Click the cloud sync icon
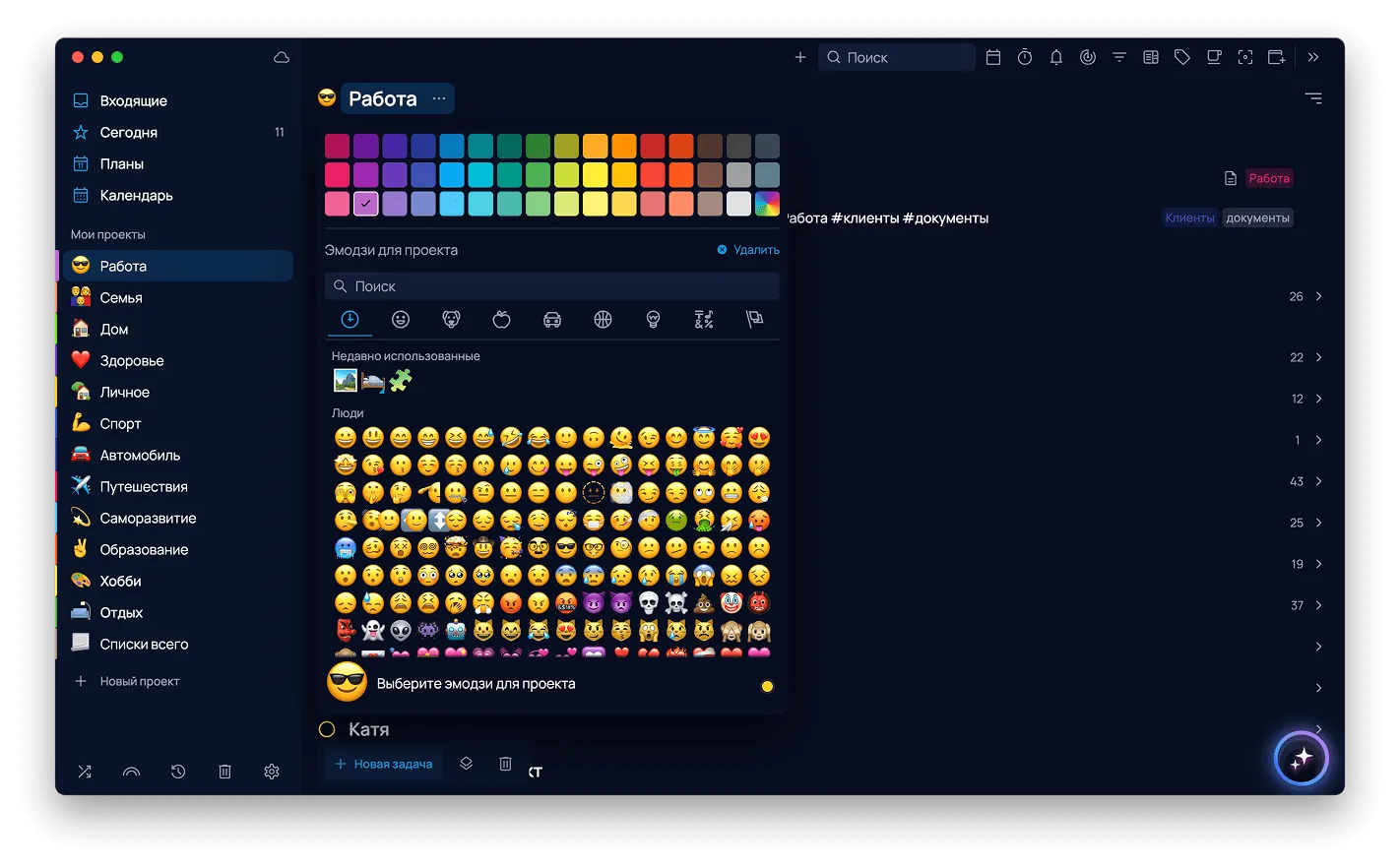Screen dimensions: 1400x868 pyautogui.click(x=282, y=57)
